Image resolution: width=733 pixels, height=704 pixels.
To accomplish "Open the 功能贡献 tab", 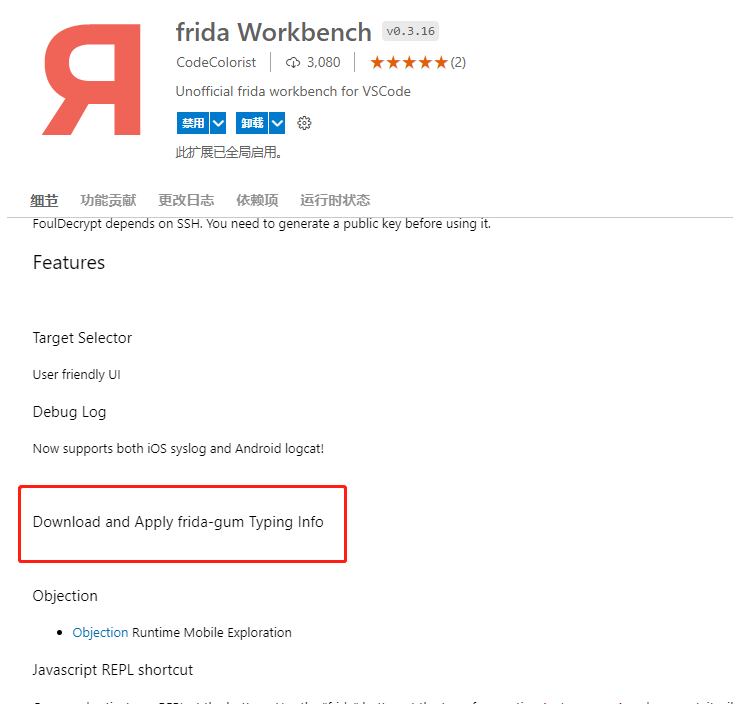I will click(108, 200).
